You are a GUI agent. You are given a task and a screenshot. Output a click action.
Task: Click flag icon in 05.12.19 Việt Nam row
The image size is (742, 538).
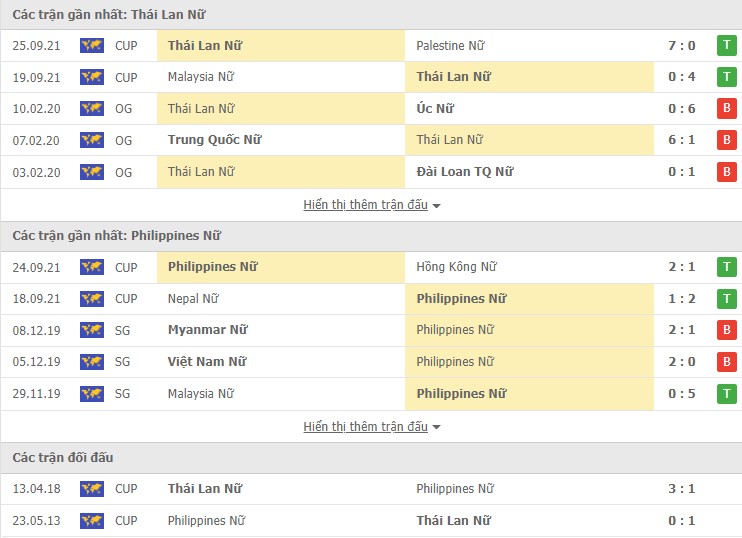click(92, 362)
